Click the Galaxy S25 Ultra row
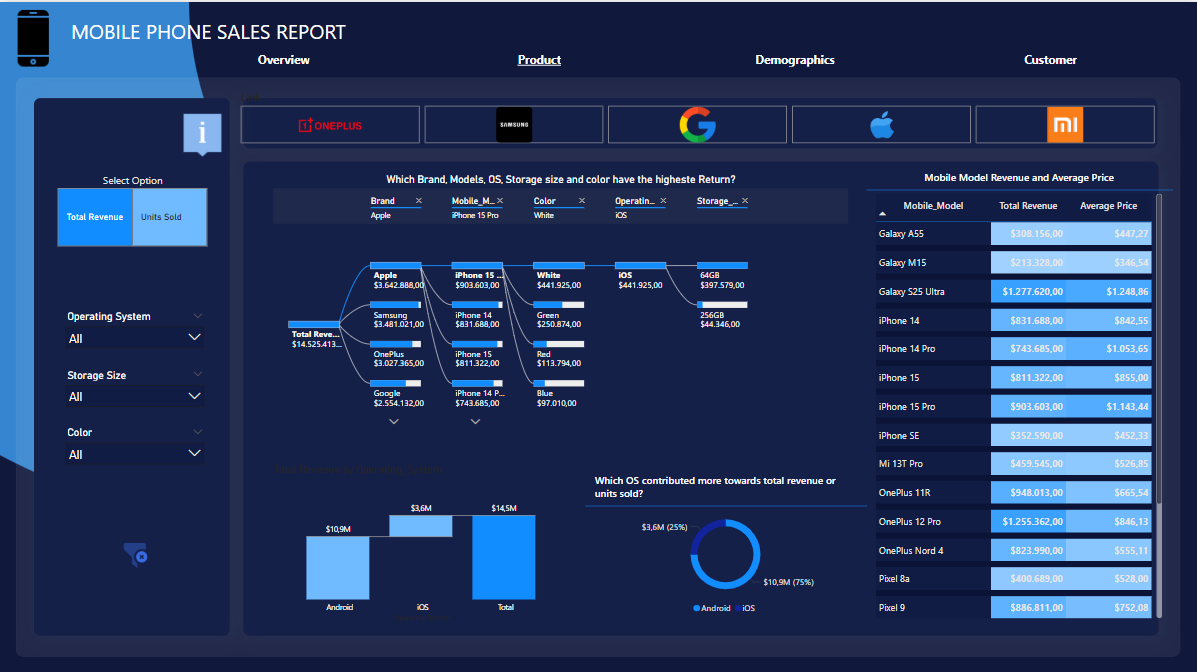Screen dimensions: 1197x672 point(1013,292)
